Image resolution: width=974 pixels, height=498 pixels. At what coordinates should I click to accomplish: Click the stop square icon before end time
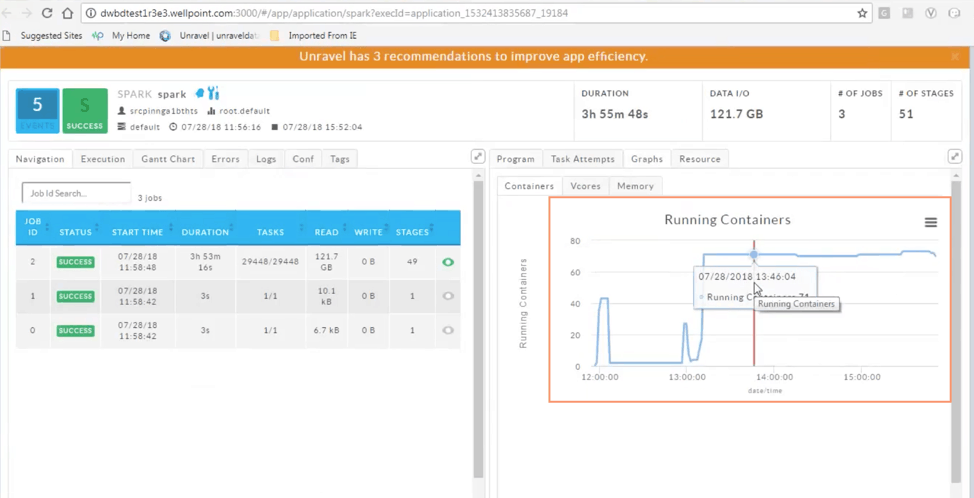tap(275, 127)
